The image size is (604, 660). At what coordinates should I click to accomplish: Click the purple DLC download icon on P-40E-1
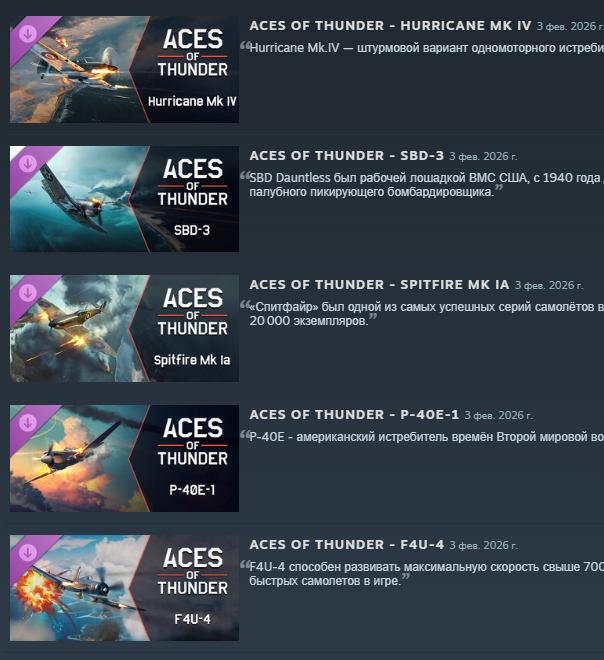(28, 422)
